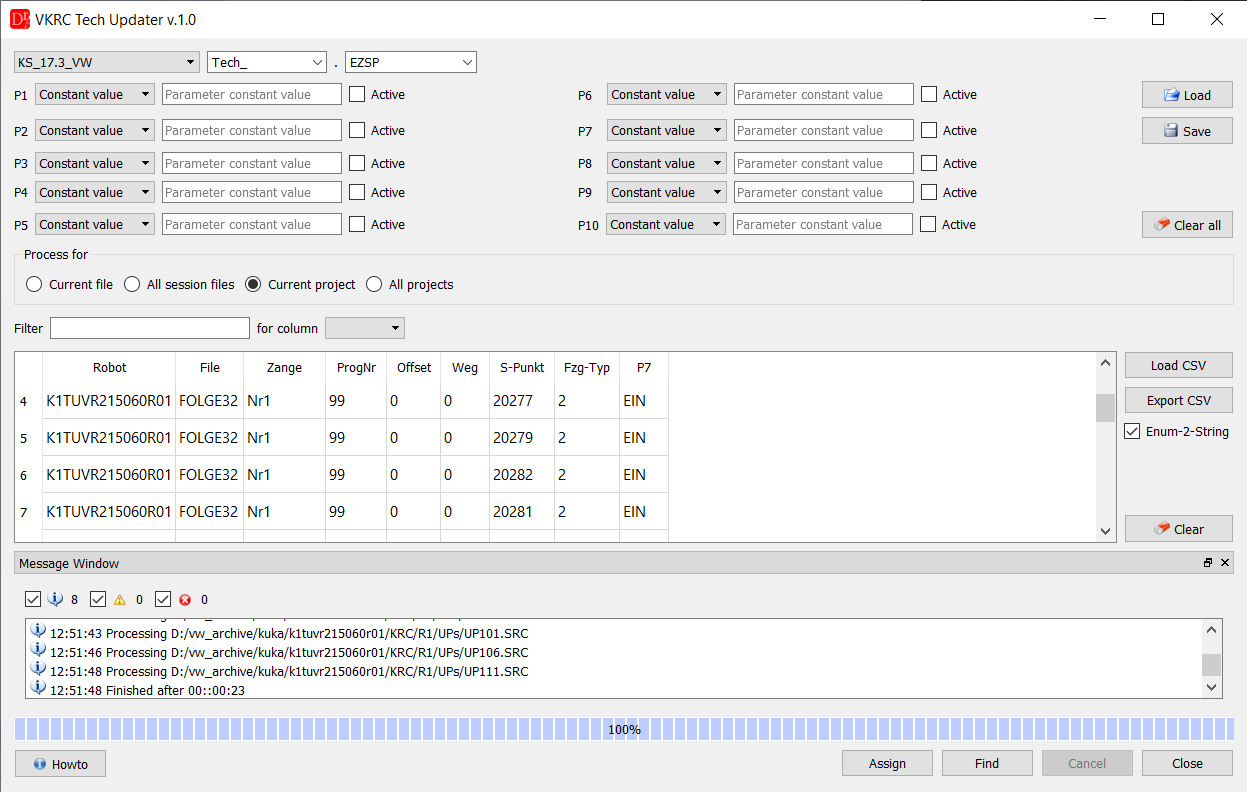
Task: Select the S-Punkt cell 20279
Action: (x=522, y=438)
